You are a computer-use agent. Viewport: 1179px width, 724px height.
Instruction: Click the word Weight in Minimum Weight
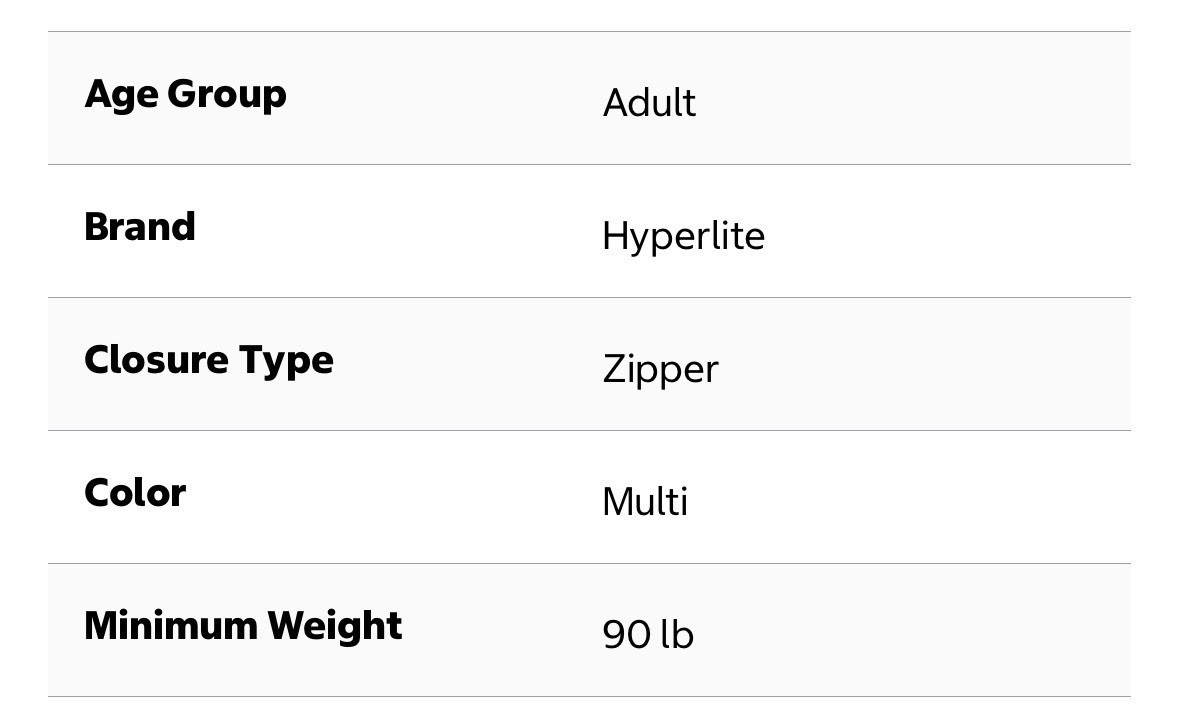pos(335,627)
